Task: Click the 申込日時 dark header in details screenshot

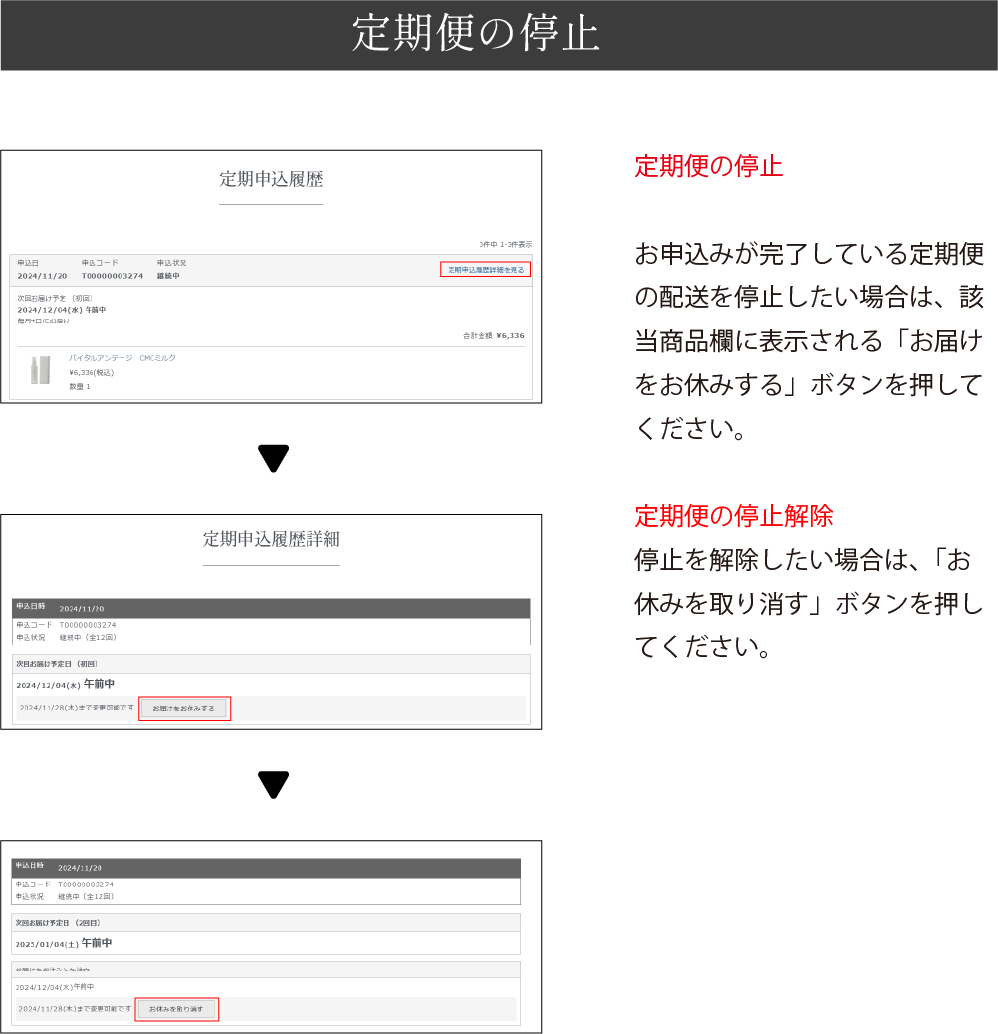Action: 30,607
